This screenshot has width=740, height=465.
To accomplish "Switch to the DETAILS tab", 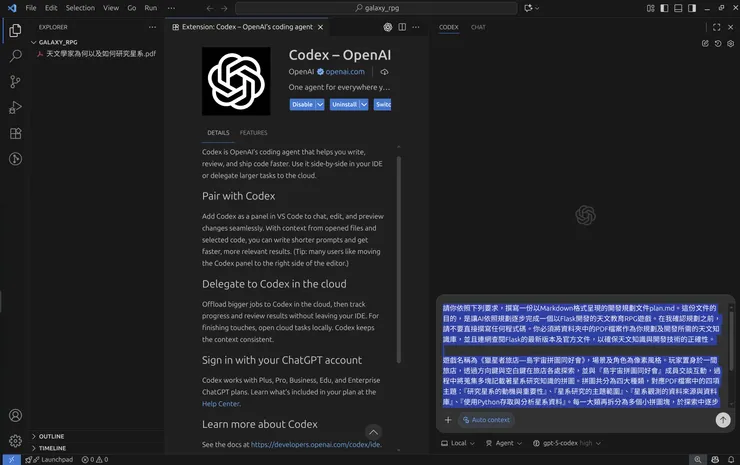I will point(218,133).
